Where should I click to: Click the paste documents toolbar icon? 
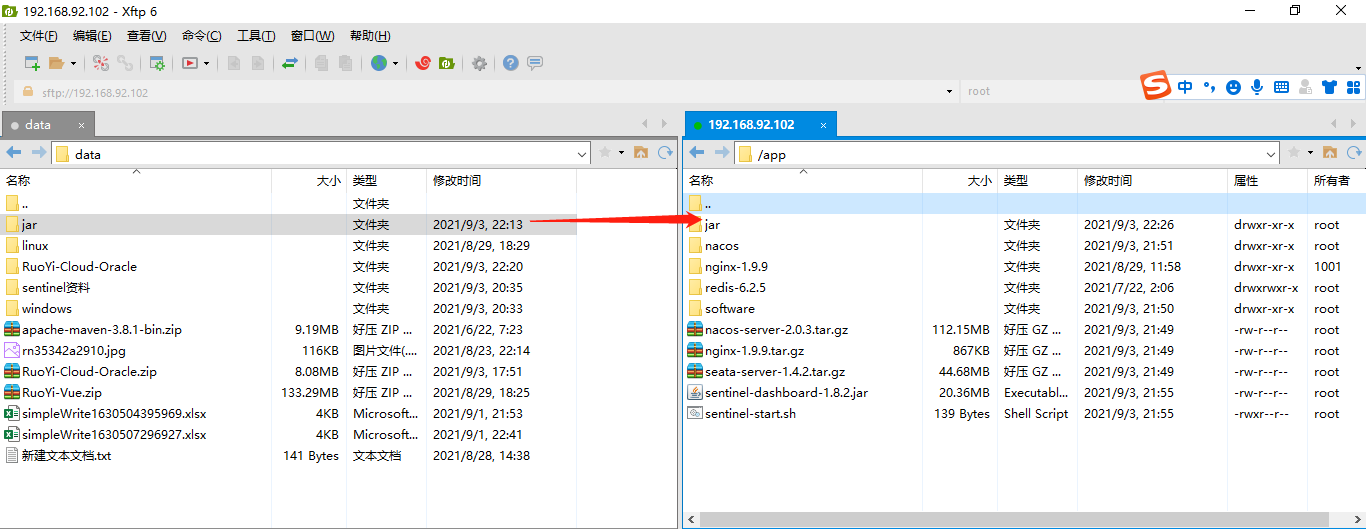(345, 63)
